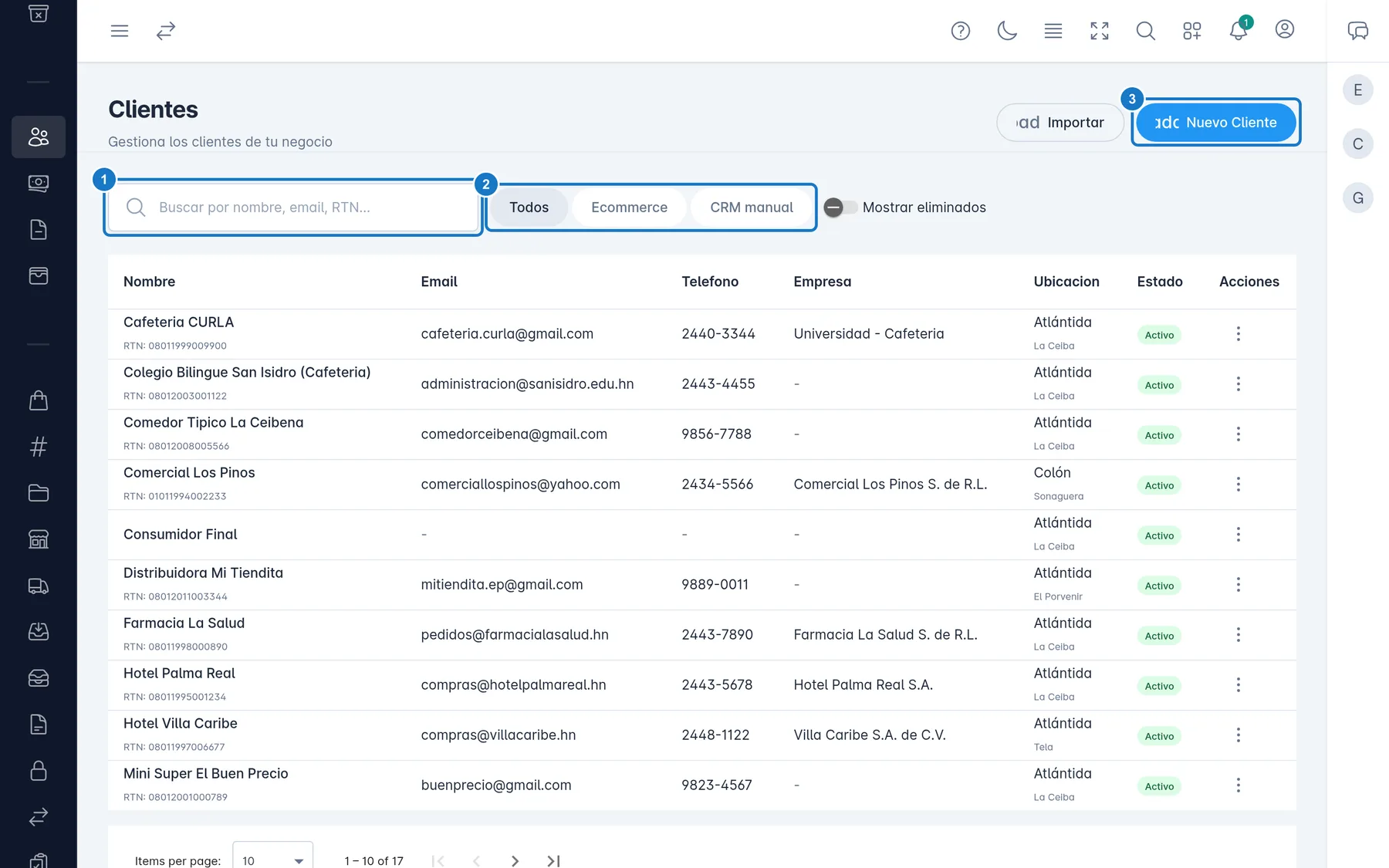1389x868 pixels.
Task: Open the help question mark icon
Action: point(961,31)
